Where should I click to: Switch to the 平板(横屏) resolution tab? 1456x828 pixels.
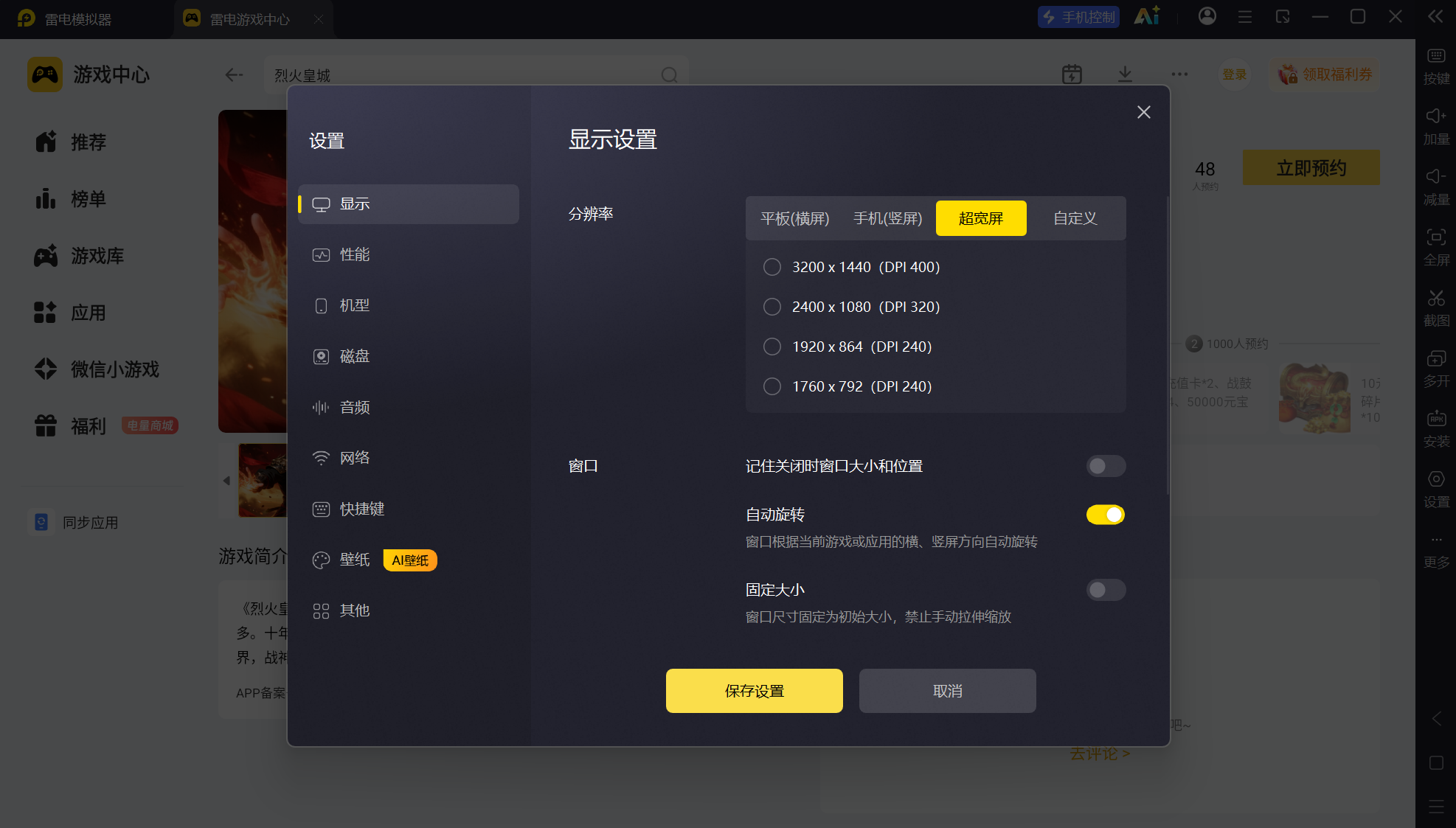(x=795, y=219)
